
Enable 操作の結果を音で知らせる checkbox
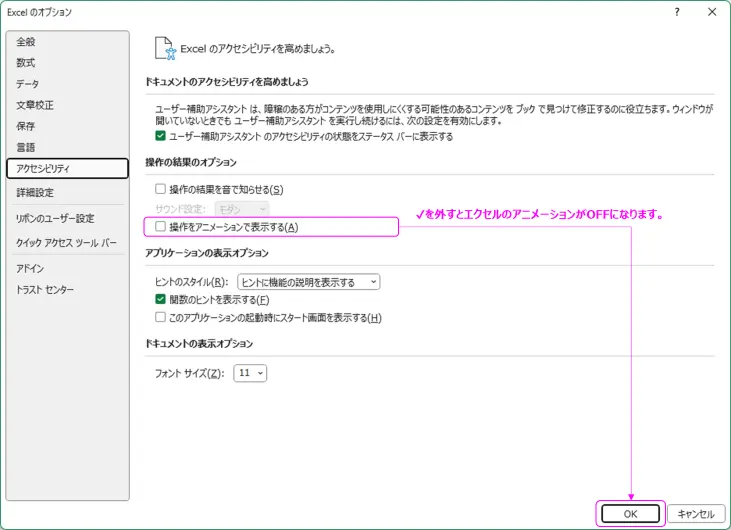(160, 189)
